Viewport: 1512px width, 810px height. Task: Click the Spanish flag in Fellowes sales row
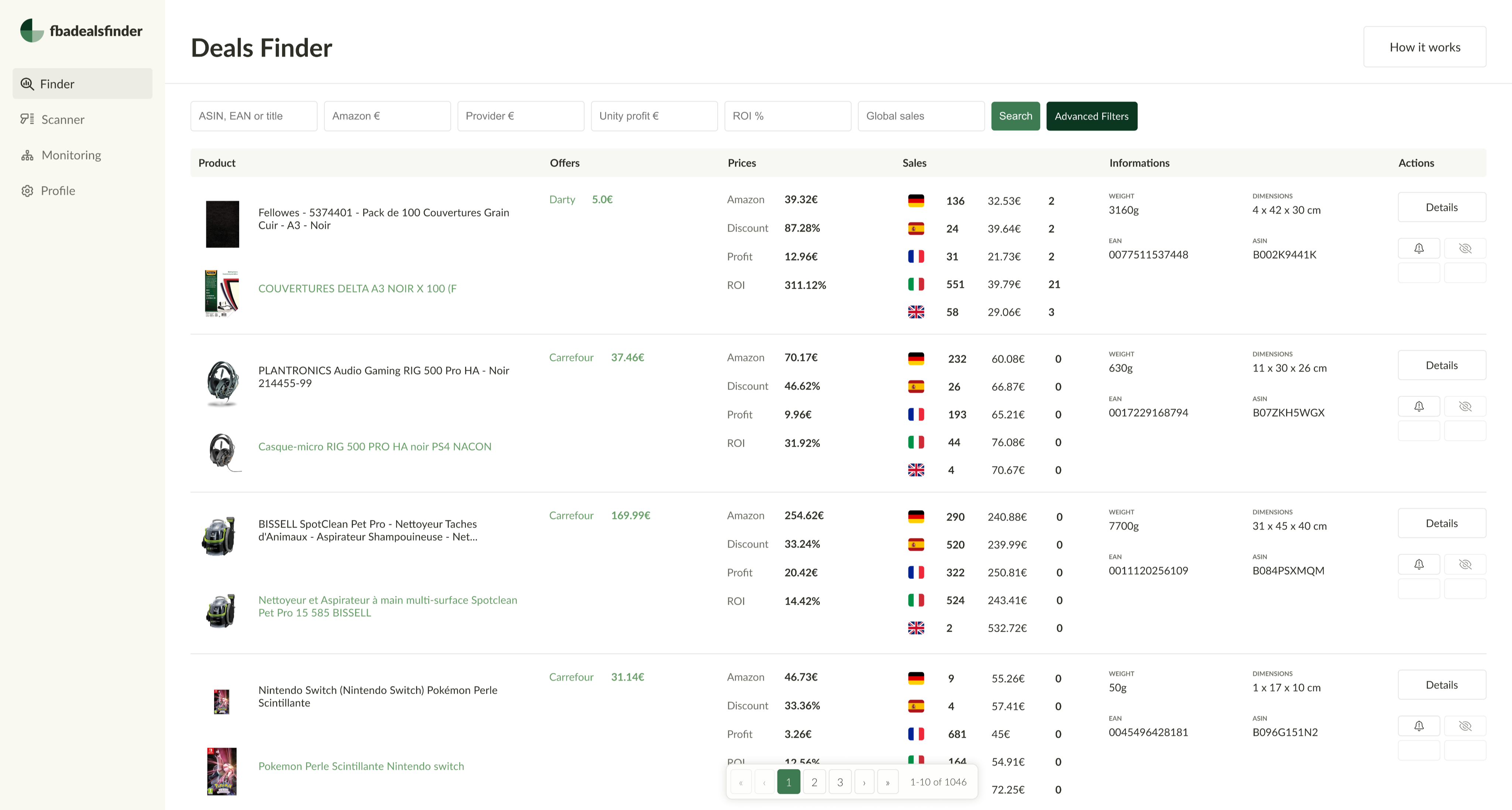915,228
